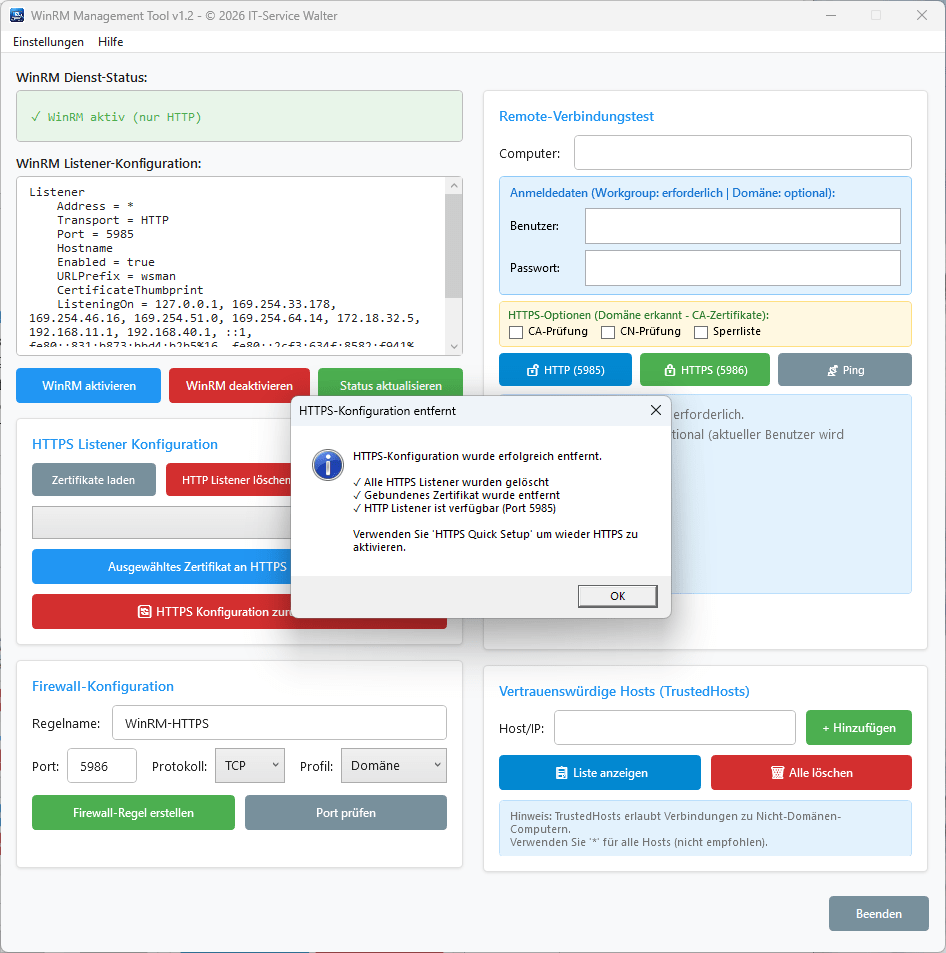Add a host with Hinzufügen
The image size is (946, 953).
pyautogui.click(x=858, y=727)
